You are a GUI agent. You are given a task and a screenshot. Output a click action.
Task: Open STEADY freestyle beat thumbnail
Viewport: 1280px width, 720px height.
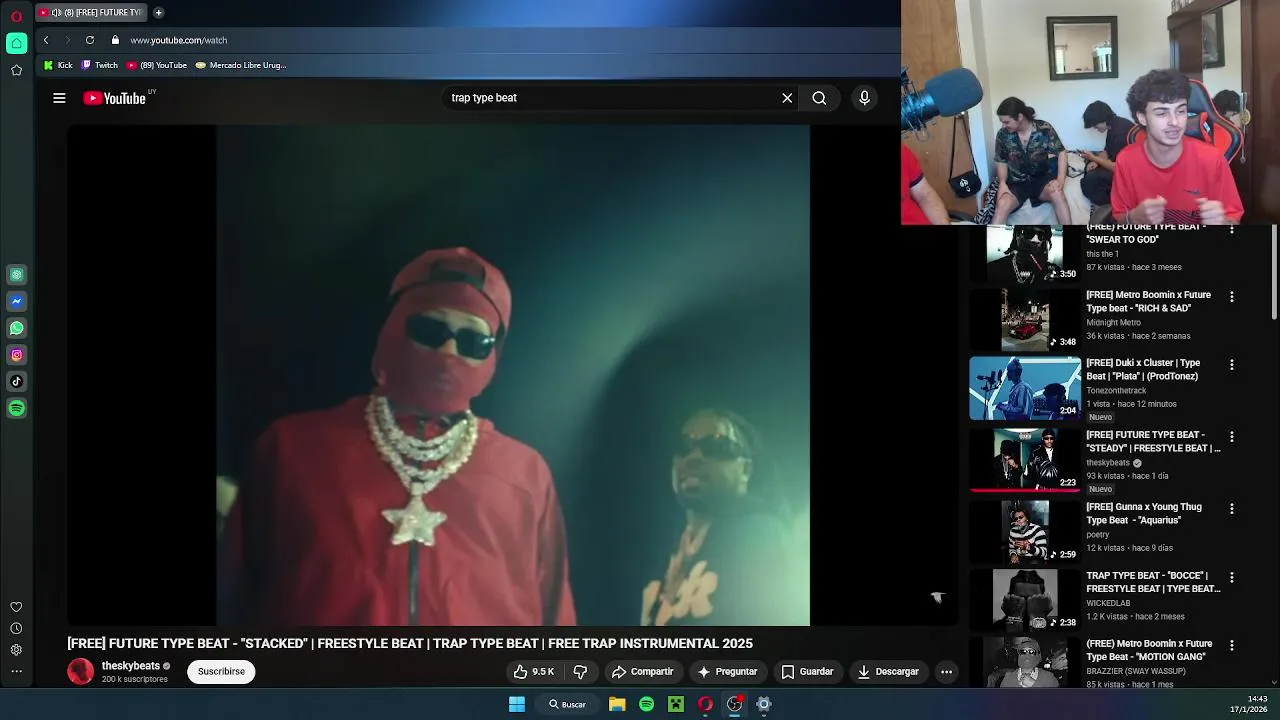(x=1025, y=460)
